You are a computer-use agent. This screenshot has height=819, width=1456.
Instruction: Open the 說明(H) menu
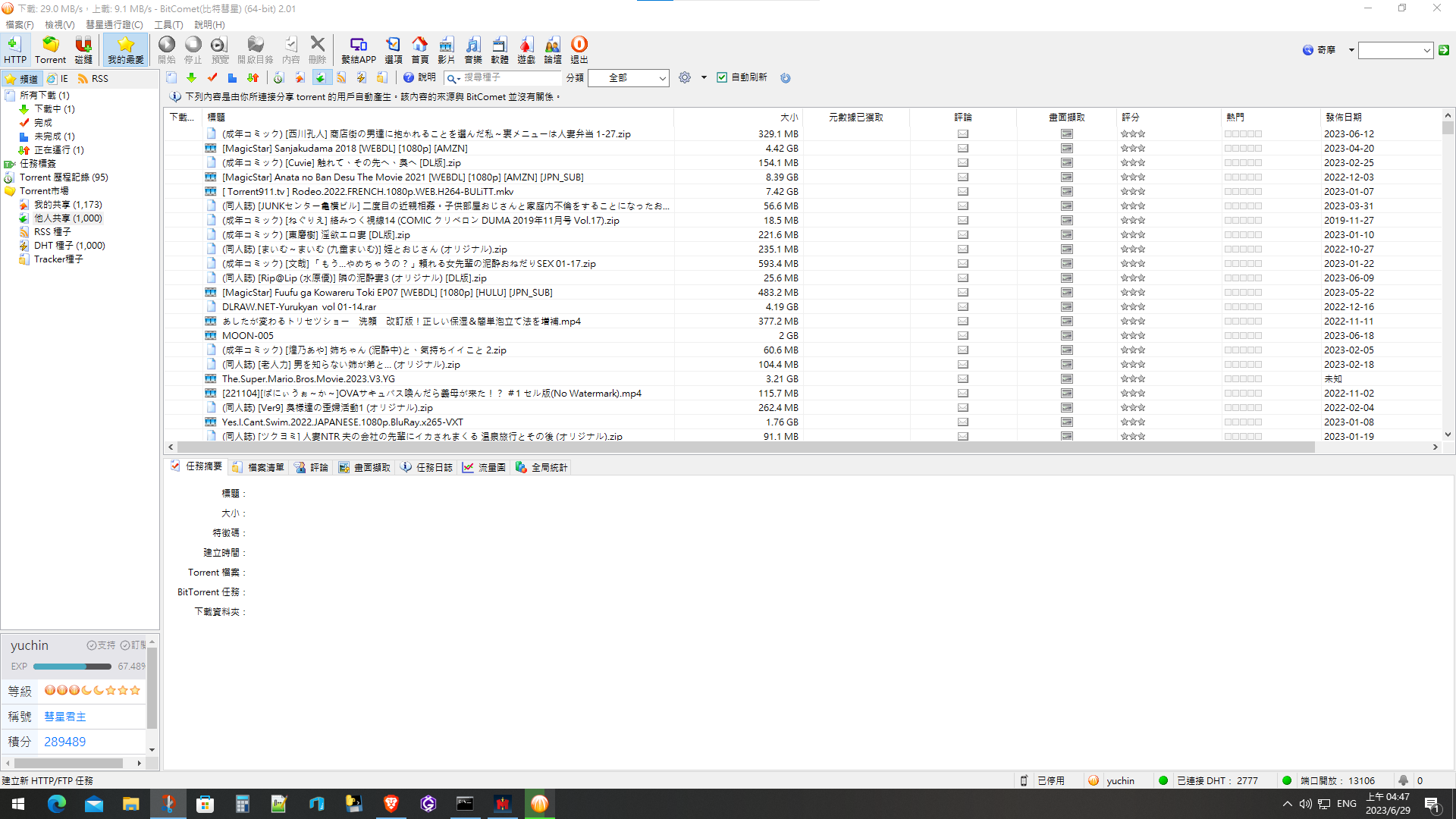210,25
